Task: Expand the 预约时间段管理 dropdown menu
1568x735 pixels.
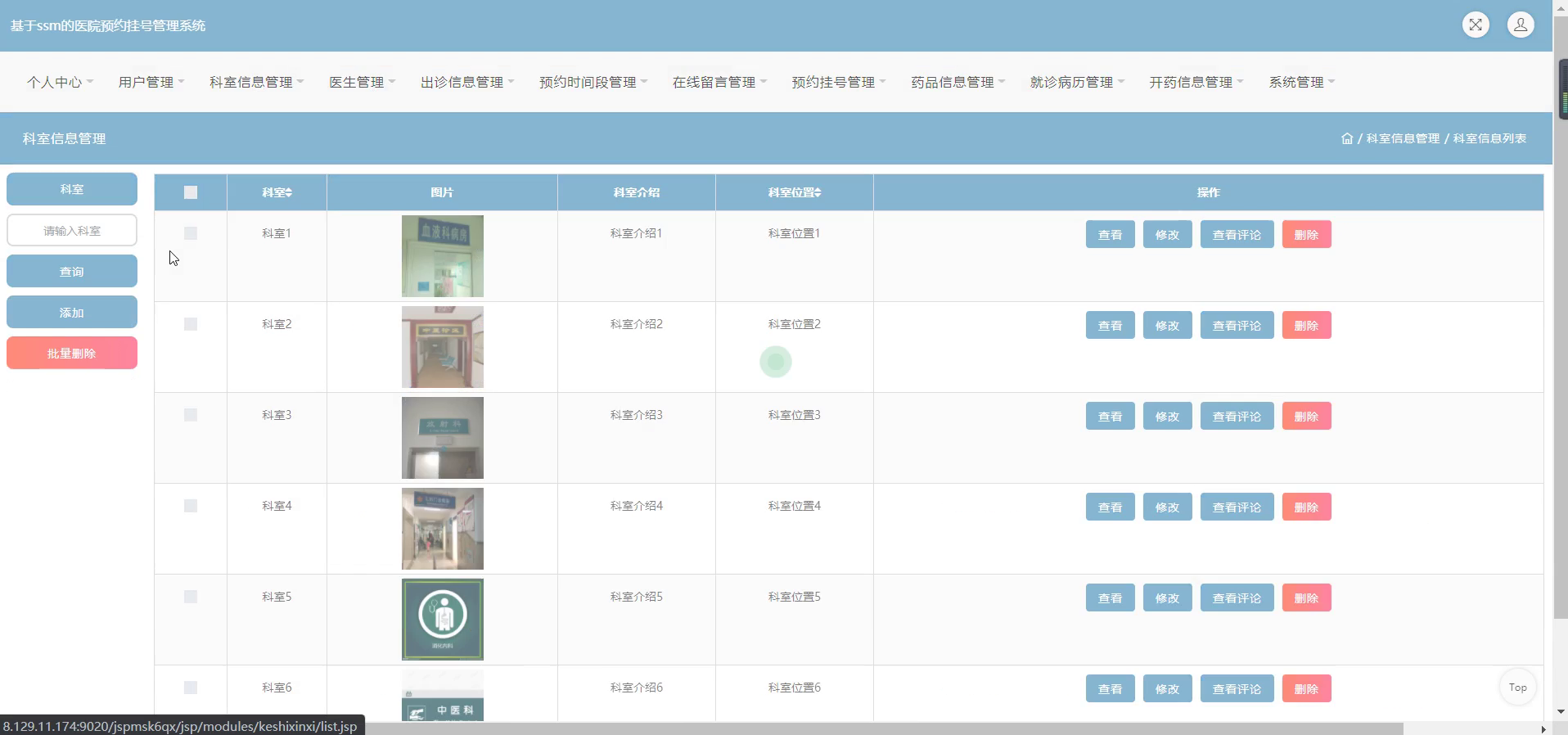Action: click(x=593, y=82)
